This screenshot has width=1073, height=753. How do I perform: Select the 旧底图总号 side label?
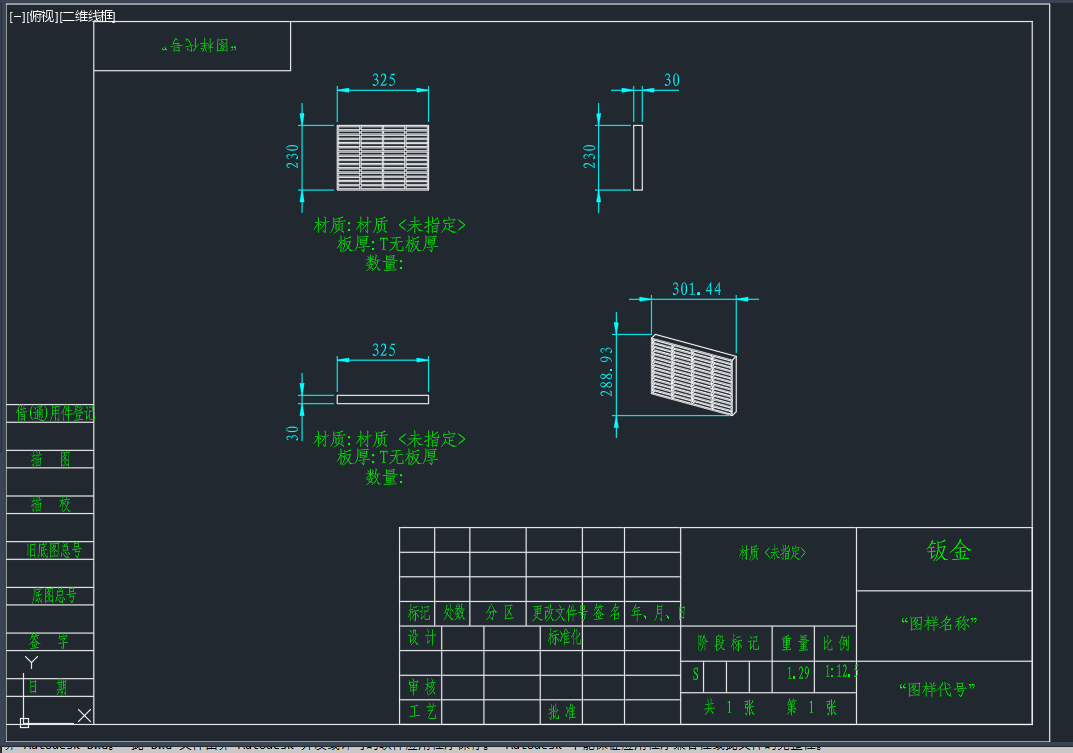53,550
